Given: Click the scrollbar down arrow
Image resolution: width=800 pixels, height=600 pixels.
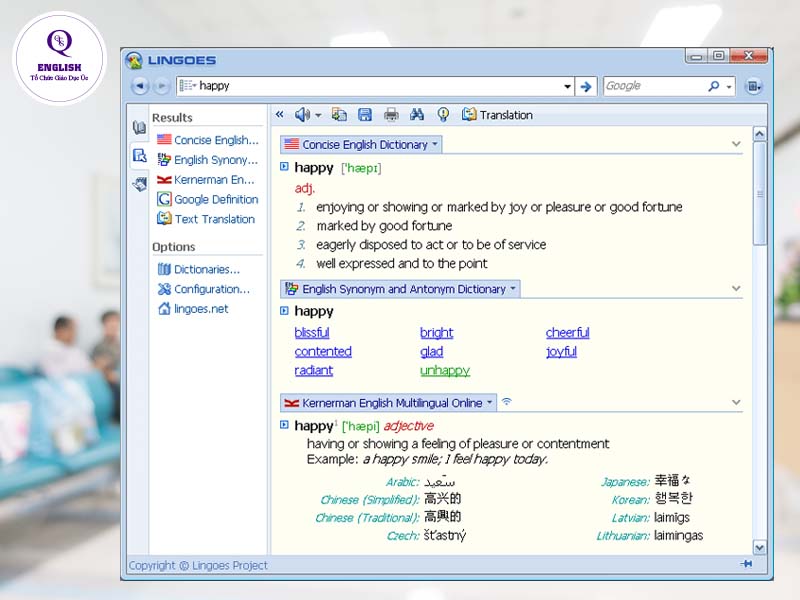Looking at the screenshot, I should (759, 548).
